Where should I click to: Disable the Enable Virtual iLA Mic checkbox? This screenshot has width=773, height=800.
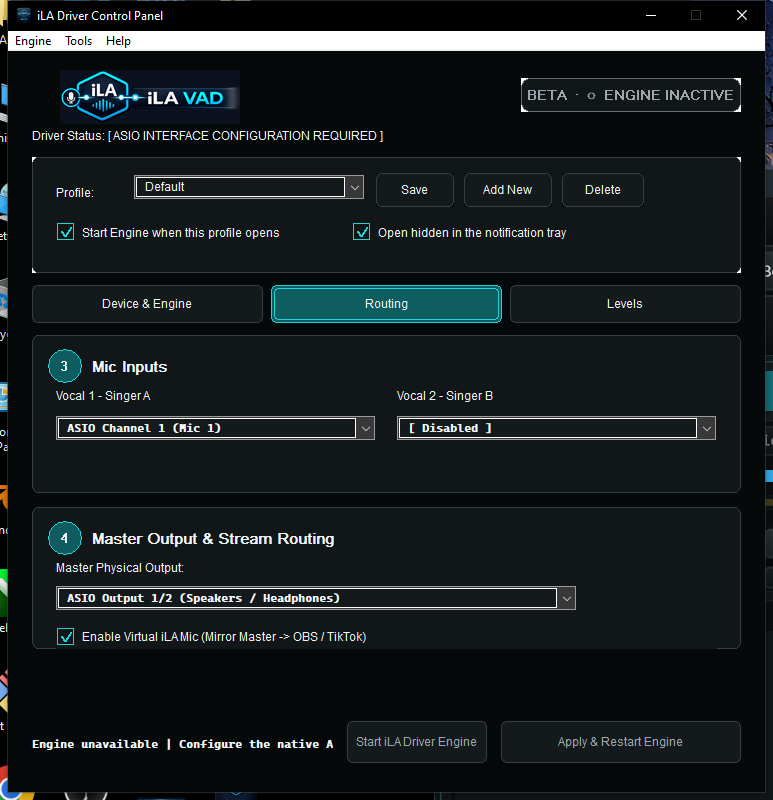click(x=65, y=637)
